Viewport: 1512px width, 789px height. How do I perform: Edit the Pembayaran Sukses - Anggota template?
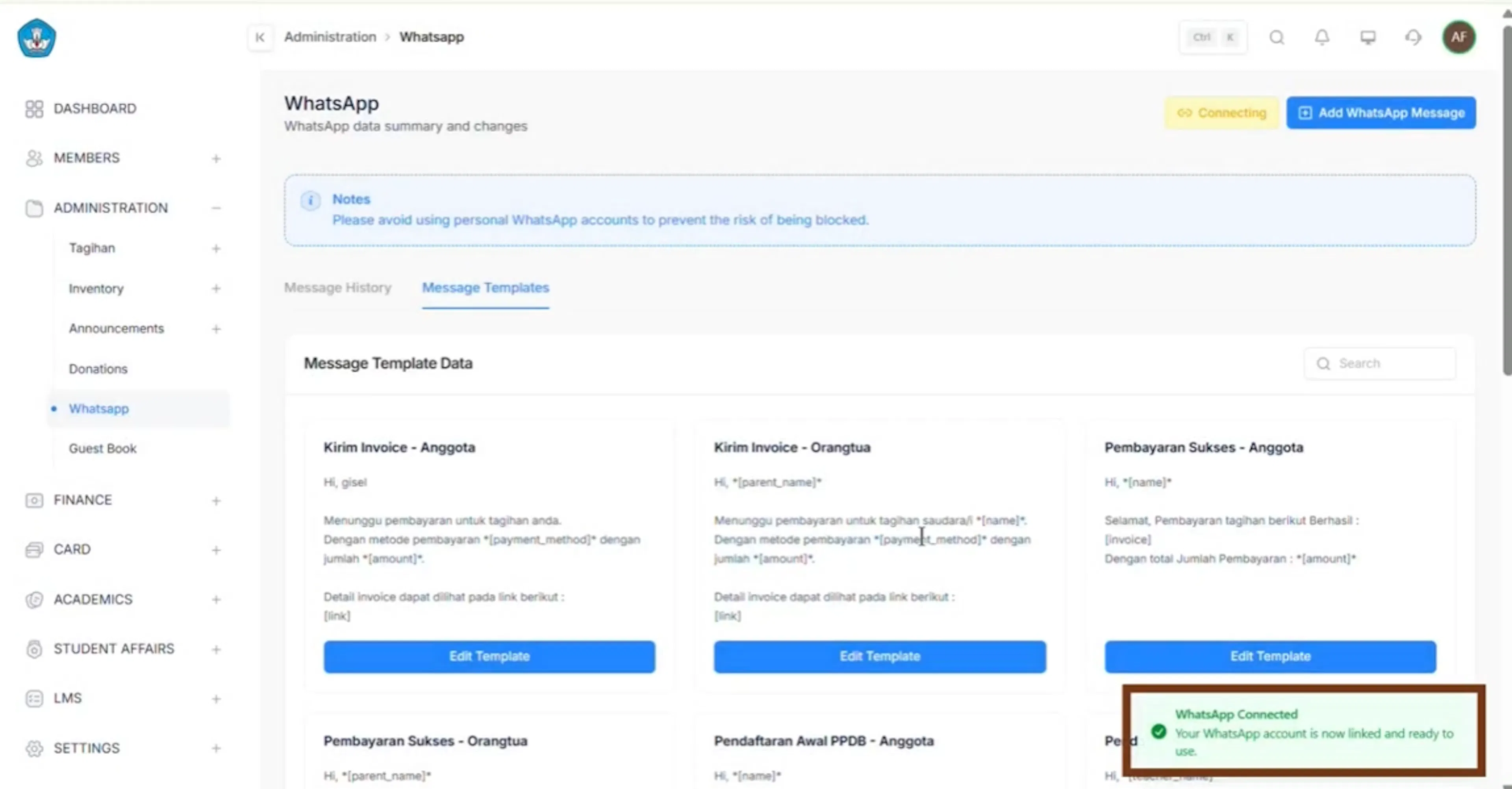point(1270,656)
